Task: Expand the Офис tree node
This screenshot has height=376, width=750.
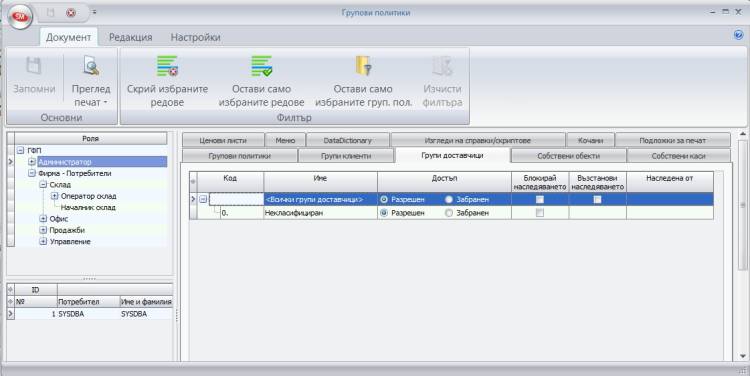Action: tap(43, 219)
